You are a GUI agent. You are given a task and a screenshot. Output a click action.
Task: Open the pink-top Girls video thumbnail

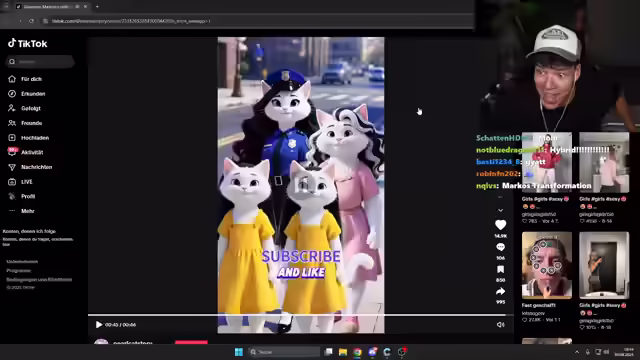pyautogui.click(x=604, y=162)
